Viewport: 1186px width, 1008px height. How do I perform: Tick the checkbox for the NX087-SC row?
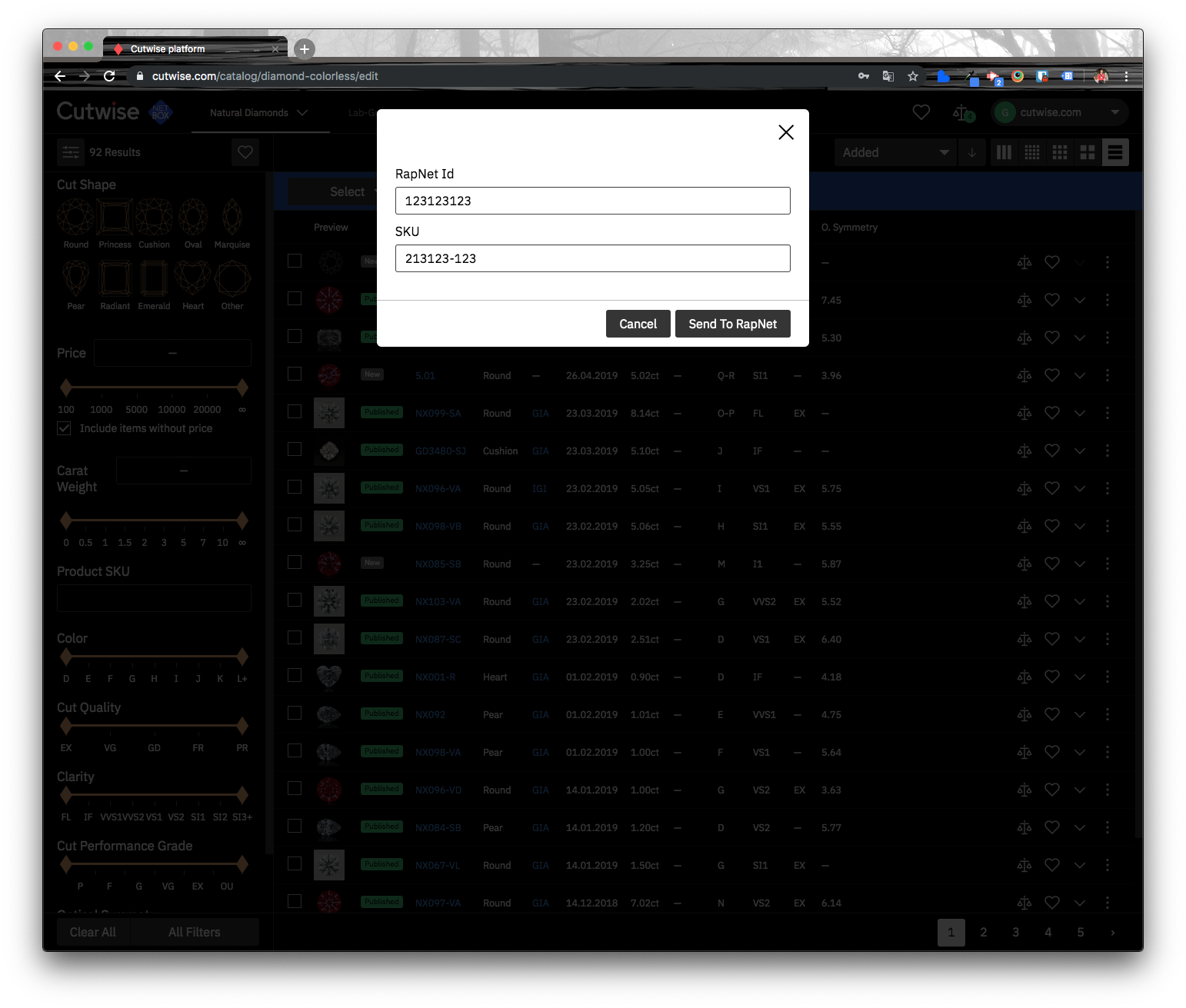click(295, 637)
